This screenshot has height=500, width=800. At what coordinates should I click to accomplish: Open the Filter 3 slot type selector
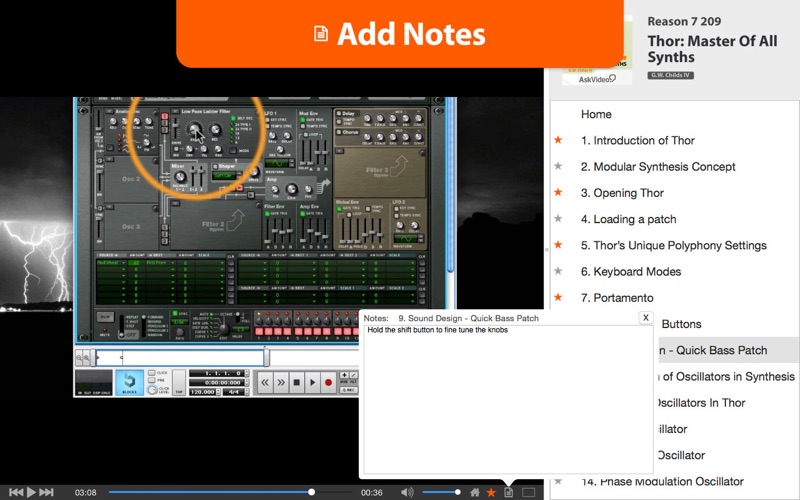340,152
